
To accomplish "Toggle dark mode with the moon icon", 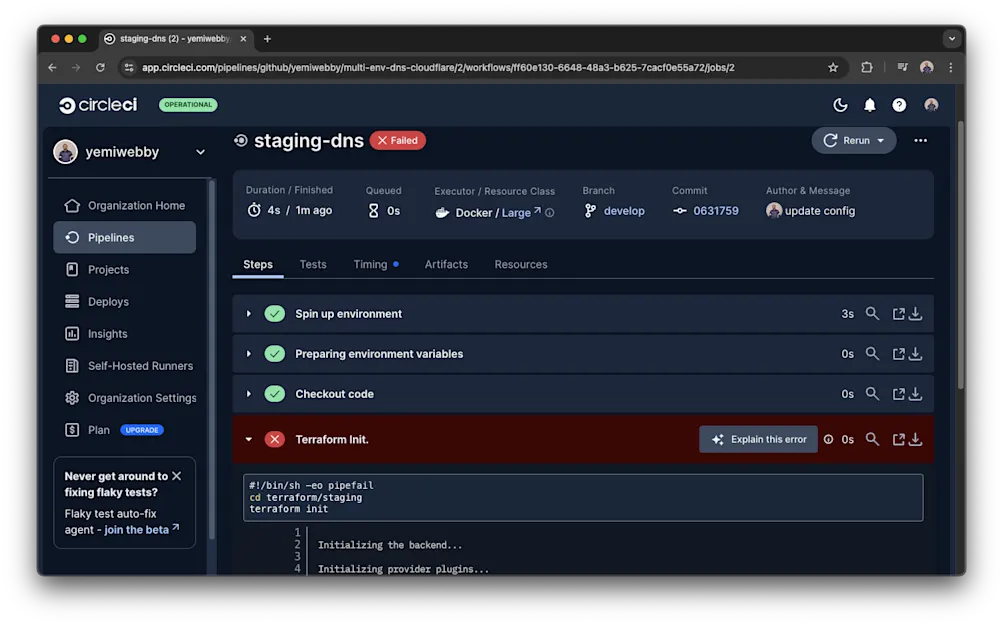I will click(840, 104).
